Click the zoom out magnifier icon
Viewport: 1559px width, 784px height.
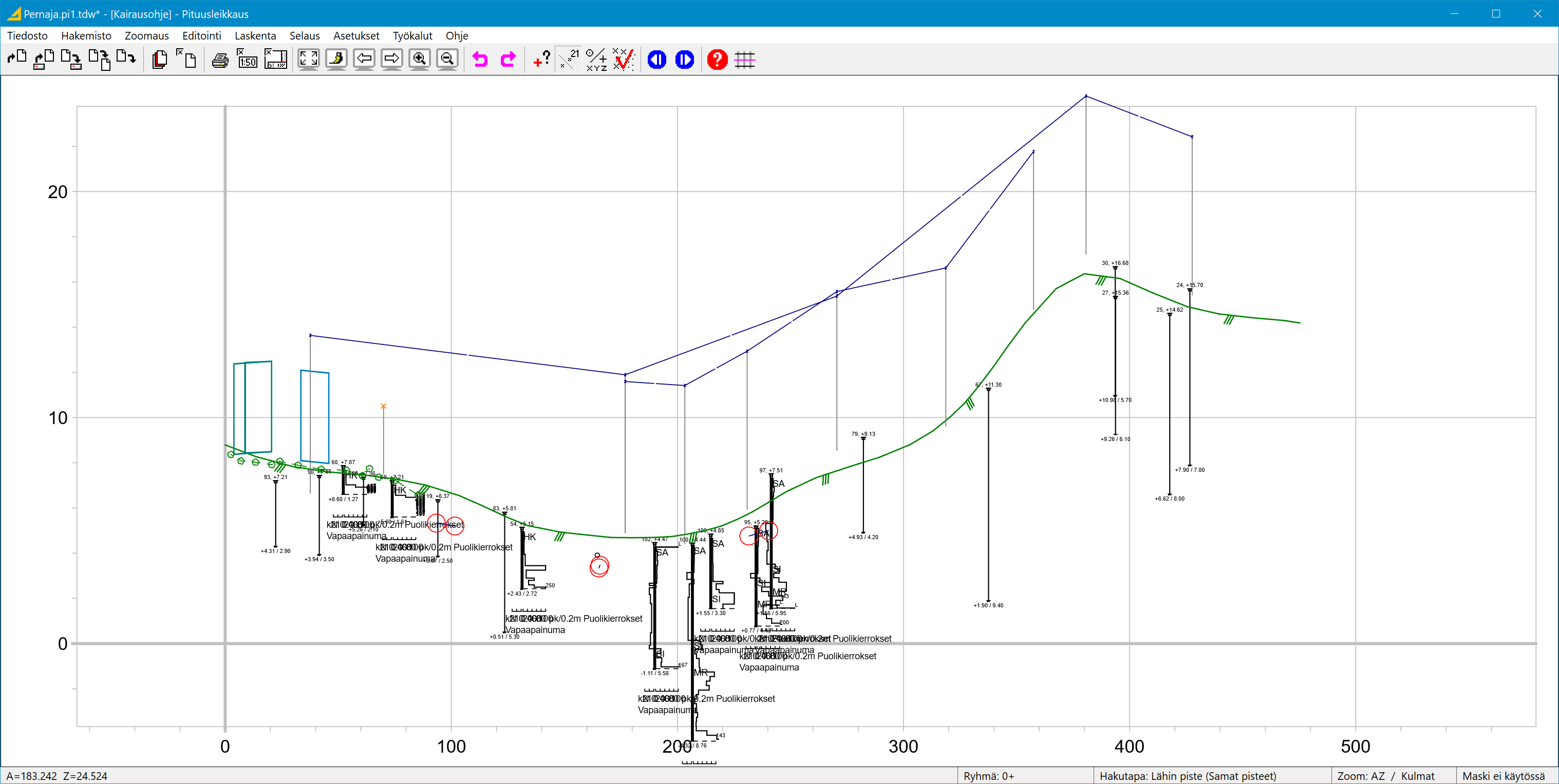446,59
